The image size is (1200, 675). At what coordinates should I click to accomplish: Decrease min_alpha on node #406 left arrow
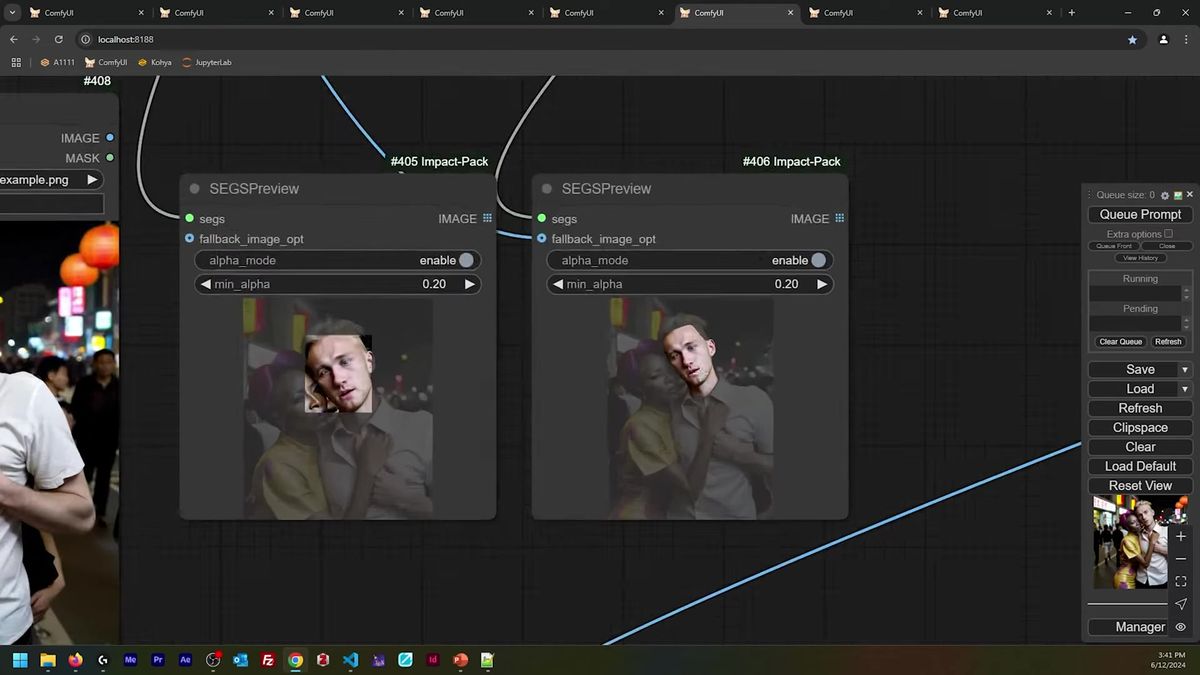coord(559,284)
